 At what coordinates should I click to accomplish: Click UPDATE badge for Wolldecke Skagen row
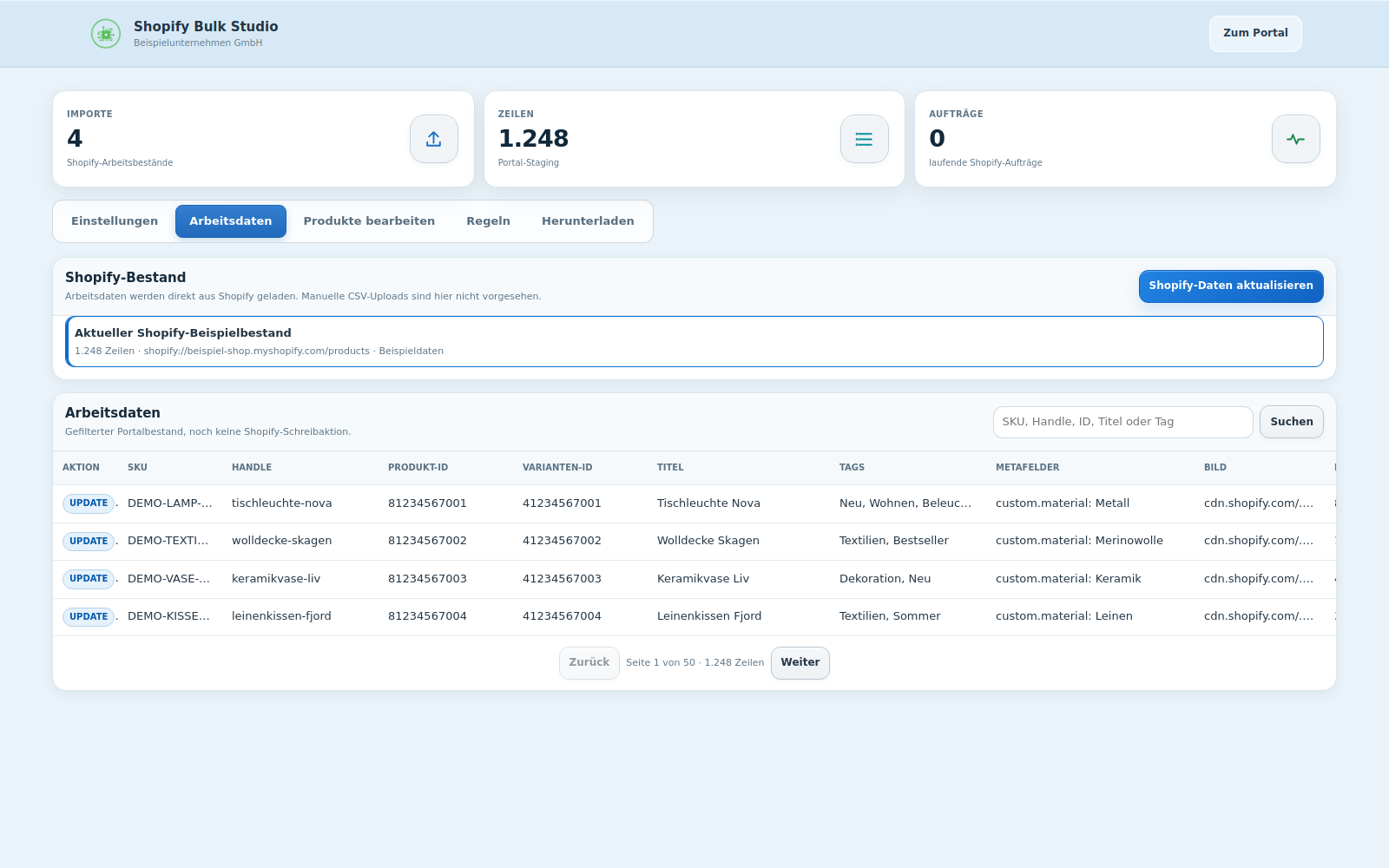(x=89, y=542)
